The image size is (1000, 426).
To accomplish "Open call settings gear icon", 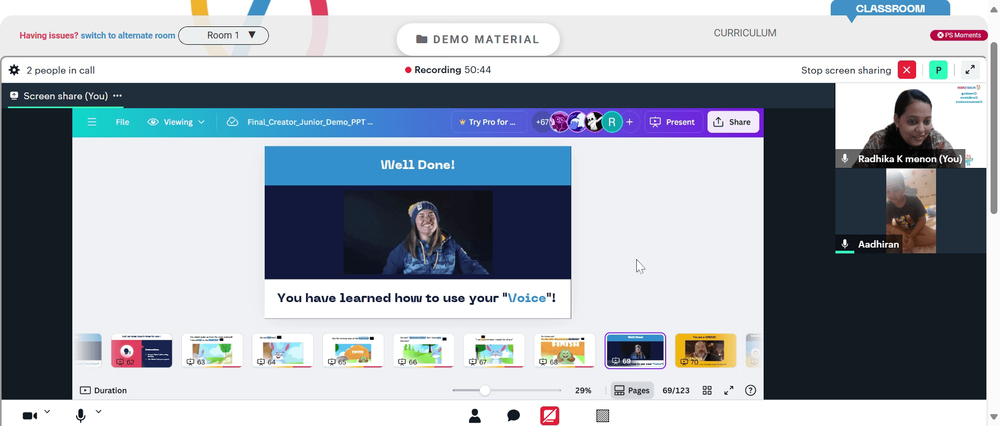I will coord(14,70).
